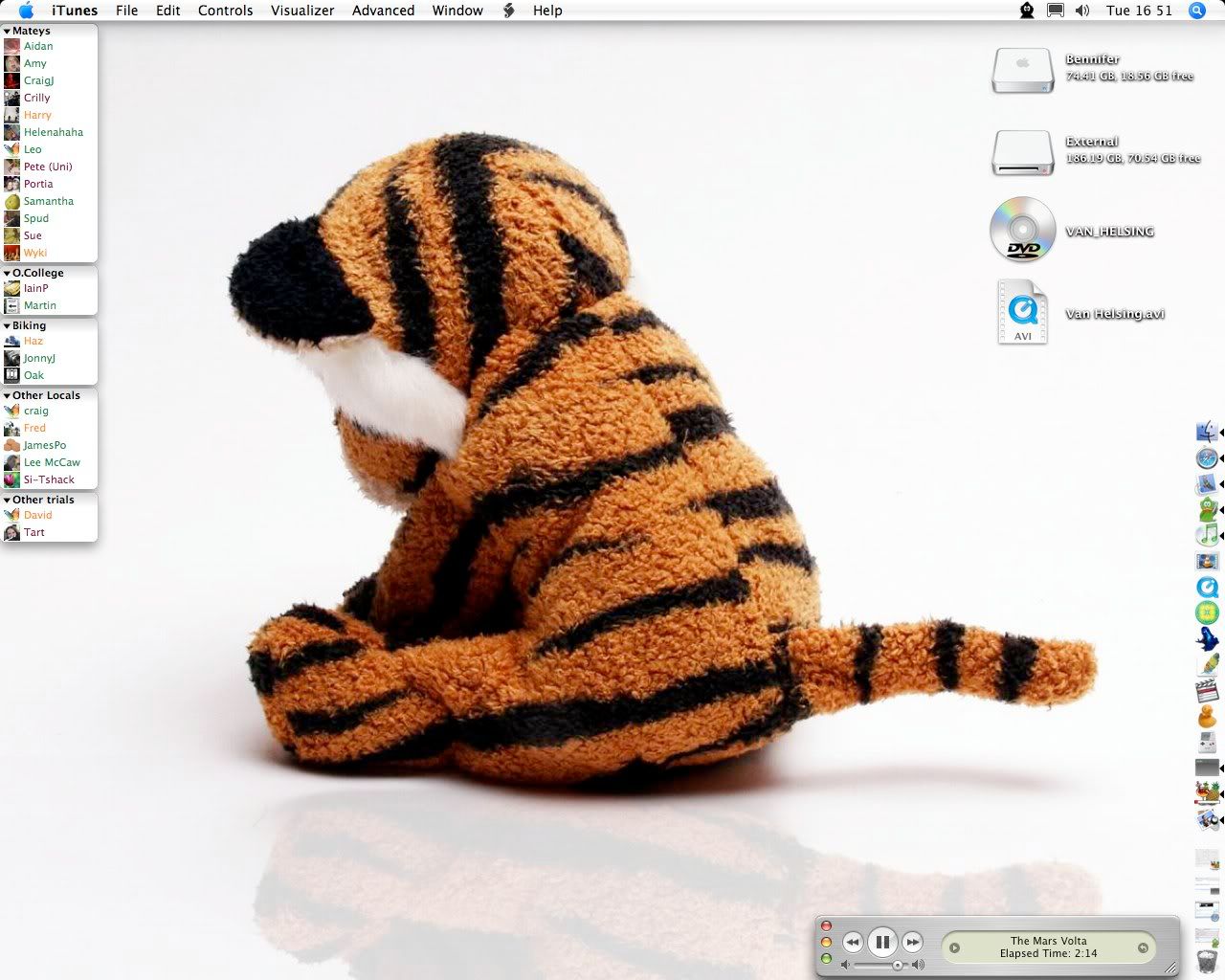The image size is (1225, 980).
Task: Open the Controls menu
Action: 226,11
